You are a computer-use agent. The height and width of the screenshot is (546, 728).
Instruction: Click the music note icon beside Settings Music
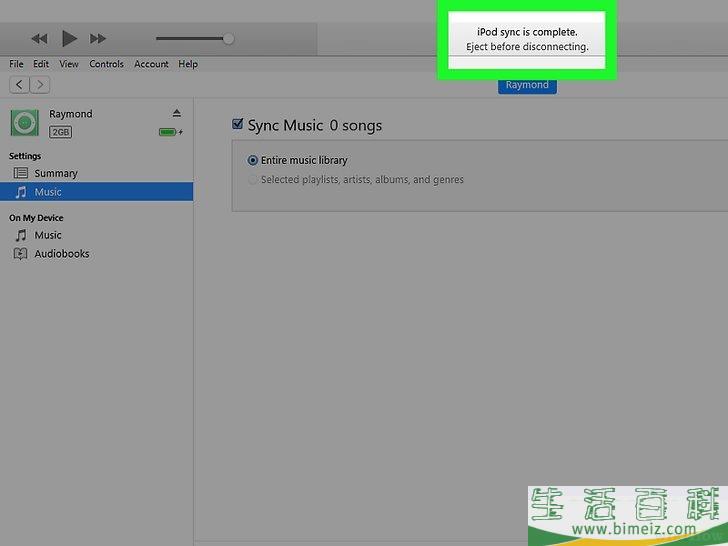[21, 192]
